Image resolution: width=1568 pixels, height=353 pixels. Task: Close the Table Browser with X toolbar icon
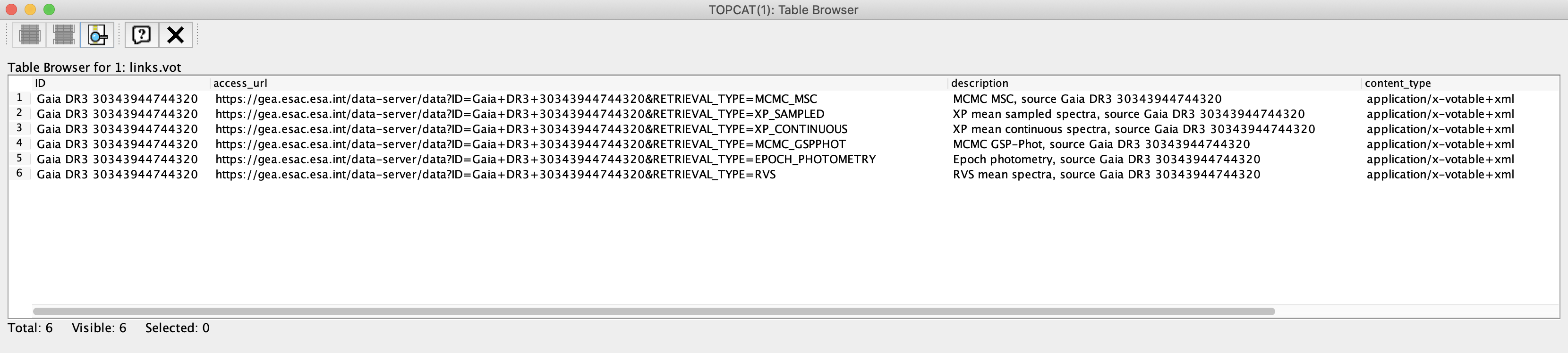click(176, 35)
